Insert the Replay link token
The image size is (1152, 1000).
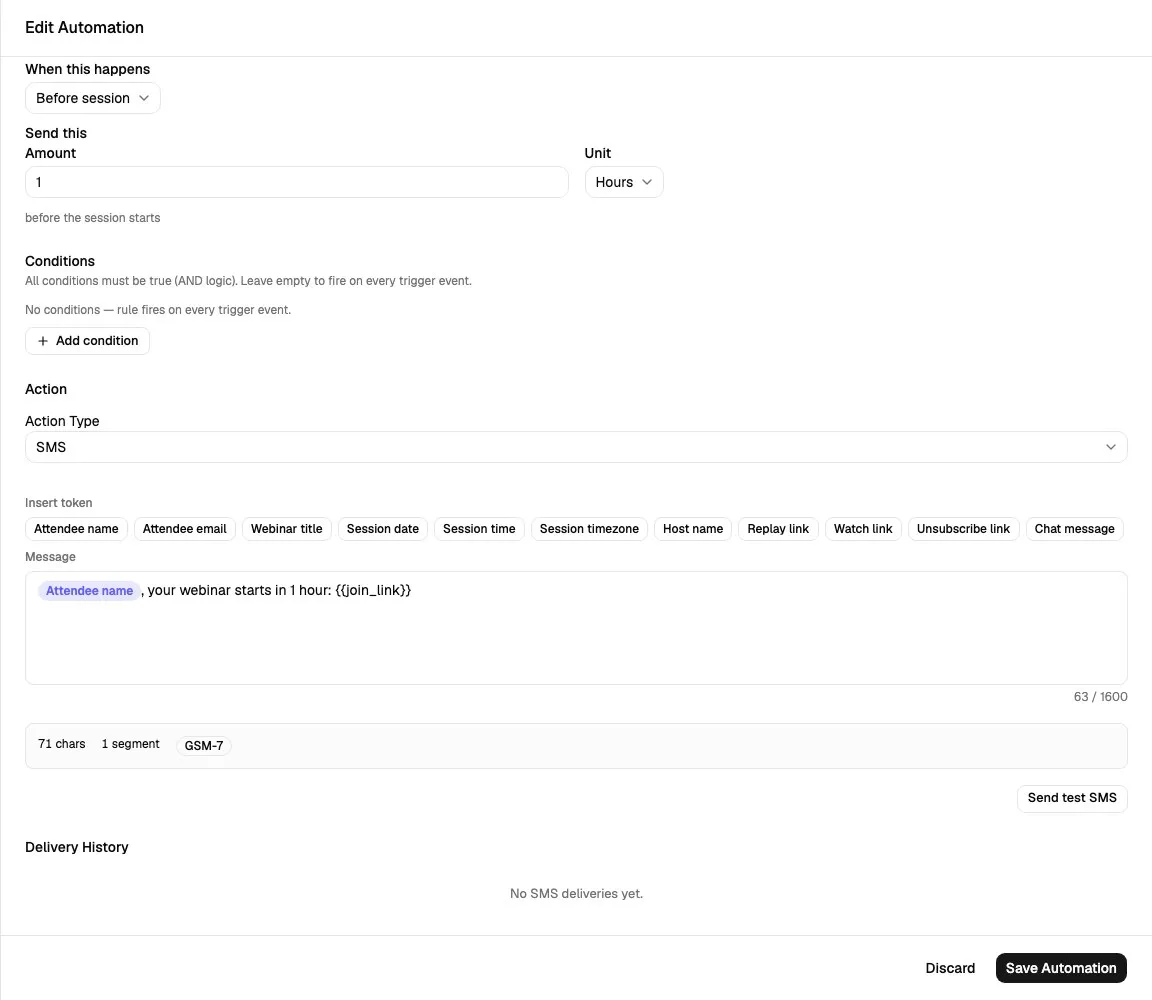tap(778, 529)
